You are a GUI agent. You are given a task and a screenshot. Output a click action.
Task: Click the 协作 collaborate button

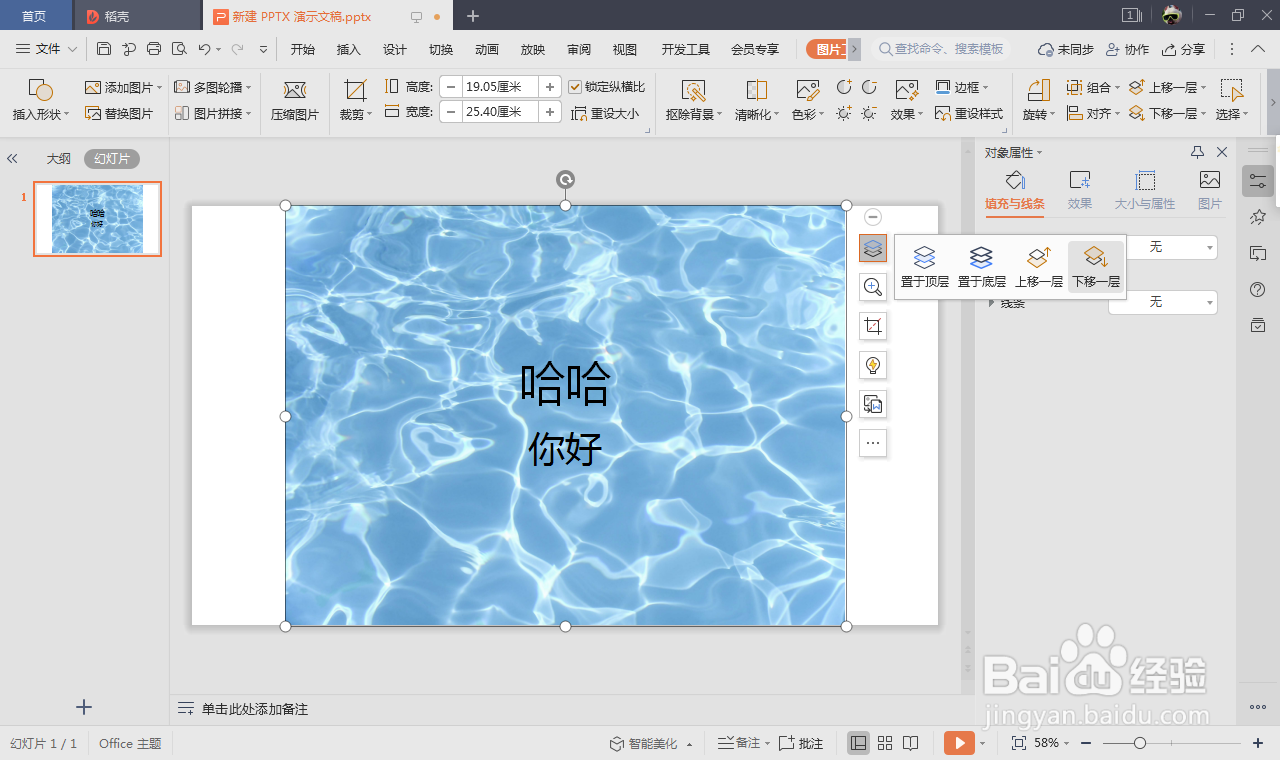[1128, 49]
